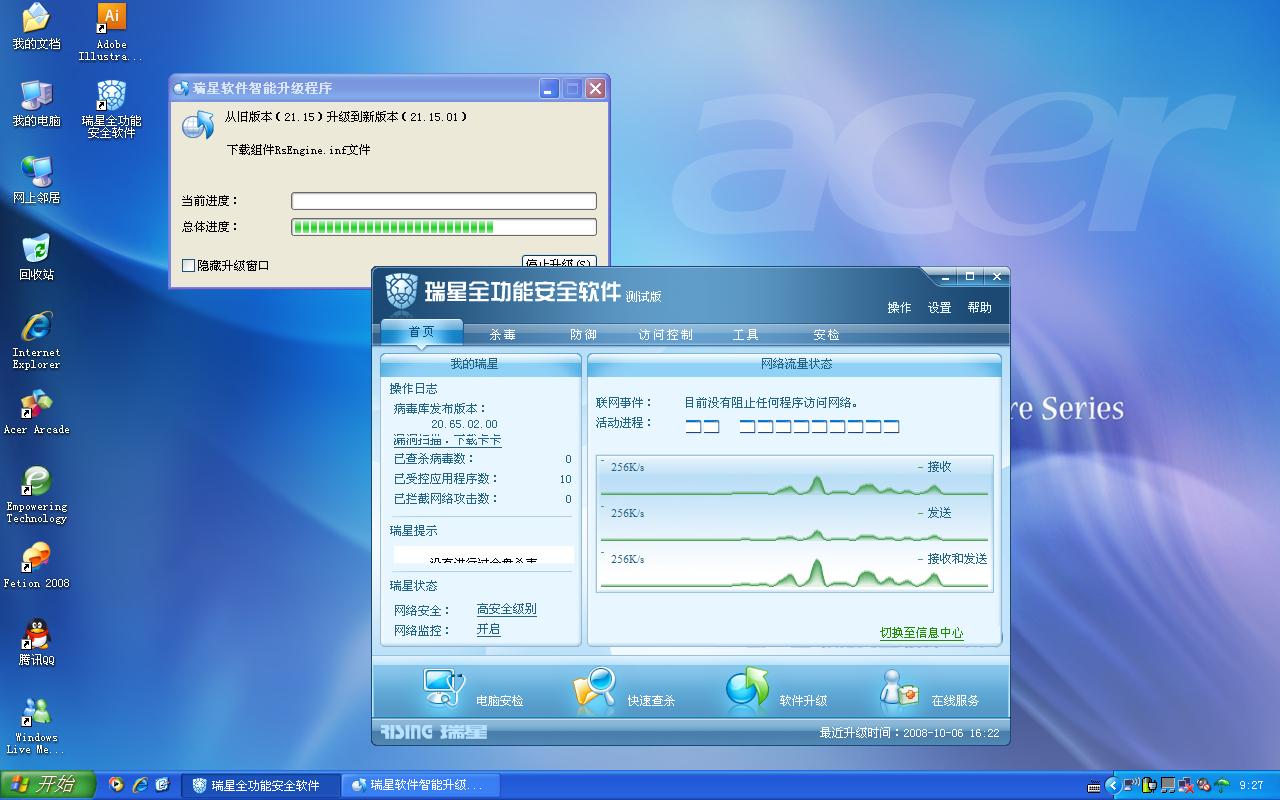The image size is (1280, 800).
Task: Click the 停止升级 button
Action: (559, 264)
